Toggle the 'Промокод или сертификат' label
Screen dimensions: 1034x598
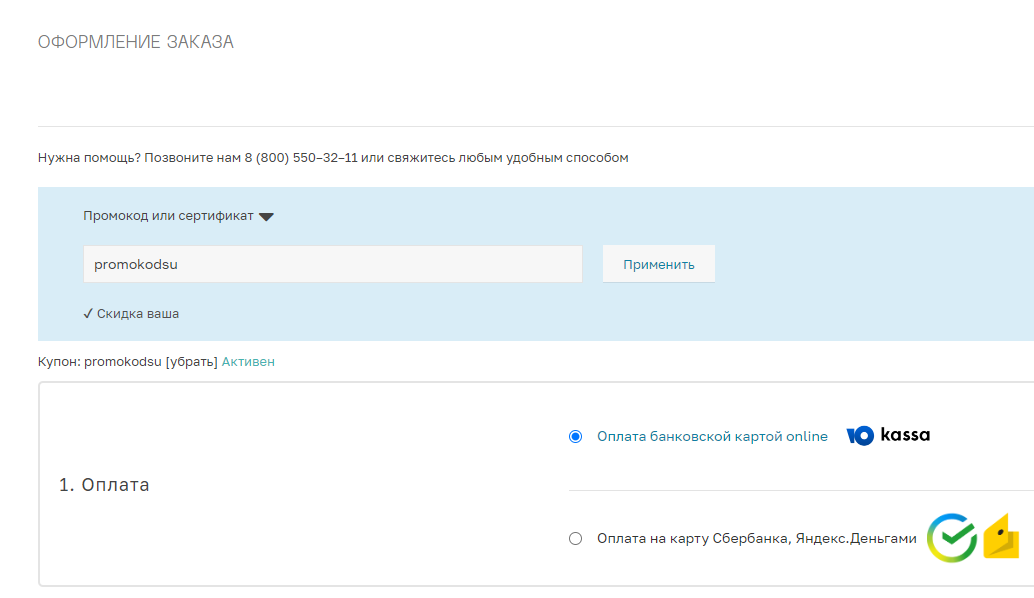pyautogui.click(x=168, y=215)
